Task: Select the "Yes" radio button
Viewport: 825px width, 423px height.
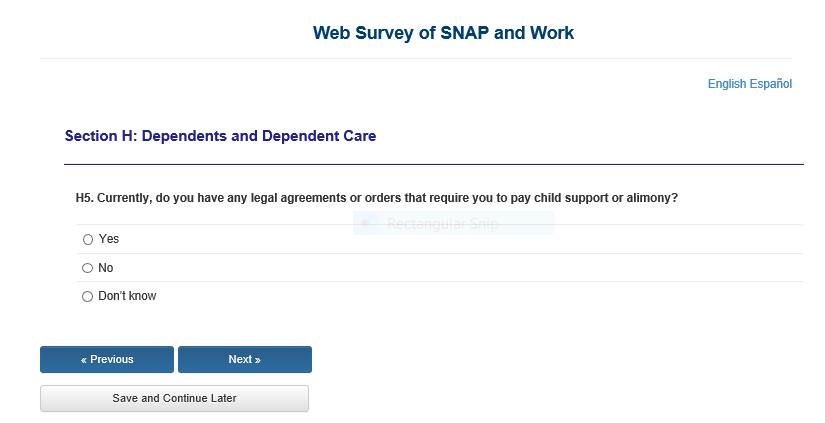Action: coord(88,240)
